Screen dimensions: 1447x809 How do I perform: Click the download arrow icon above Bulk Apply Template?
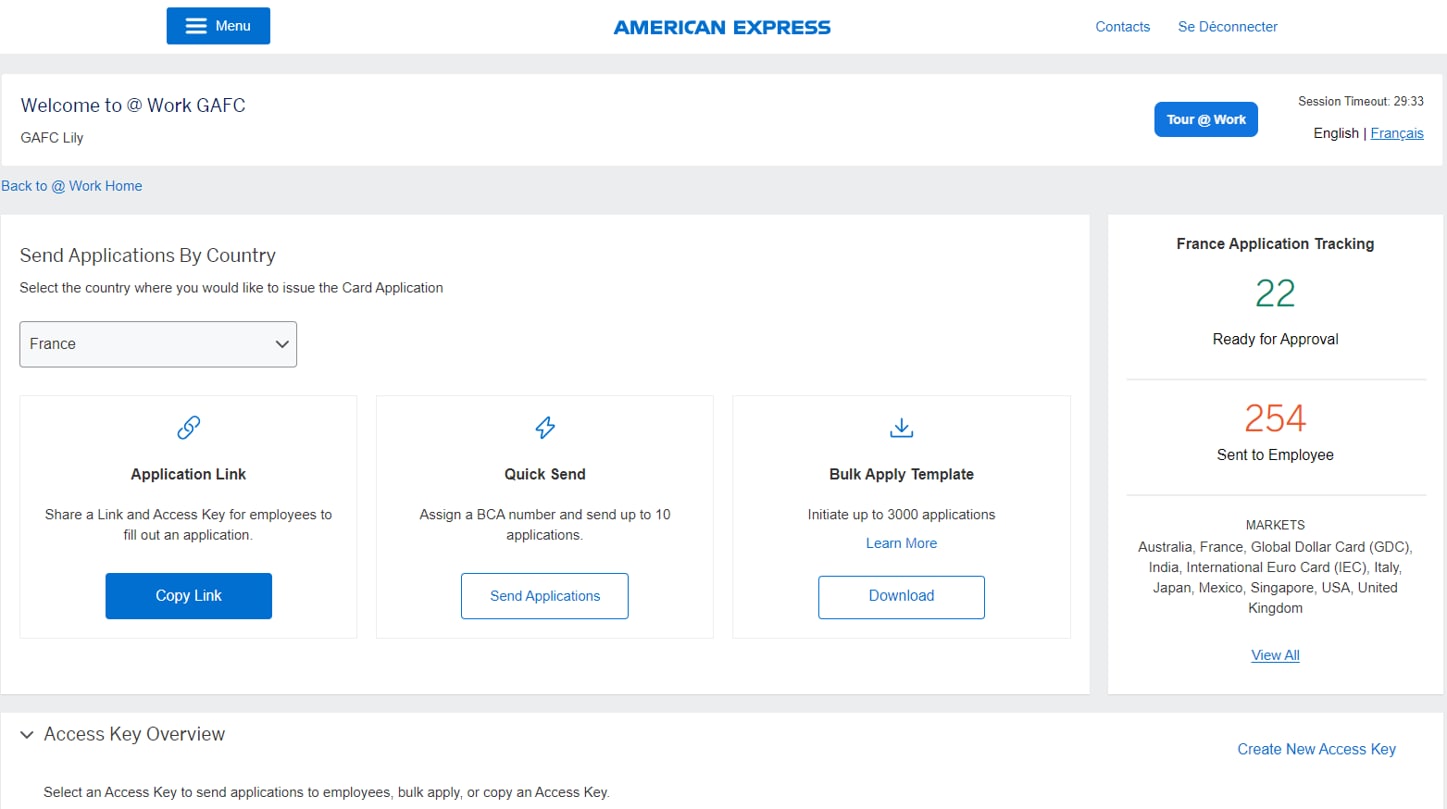(901, 428)
